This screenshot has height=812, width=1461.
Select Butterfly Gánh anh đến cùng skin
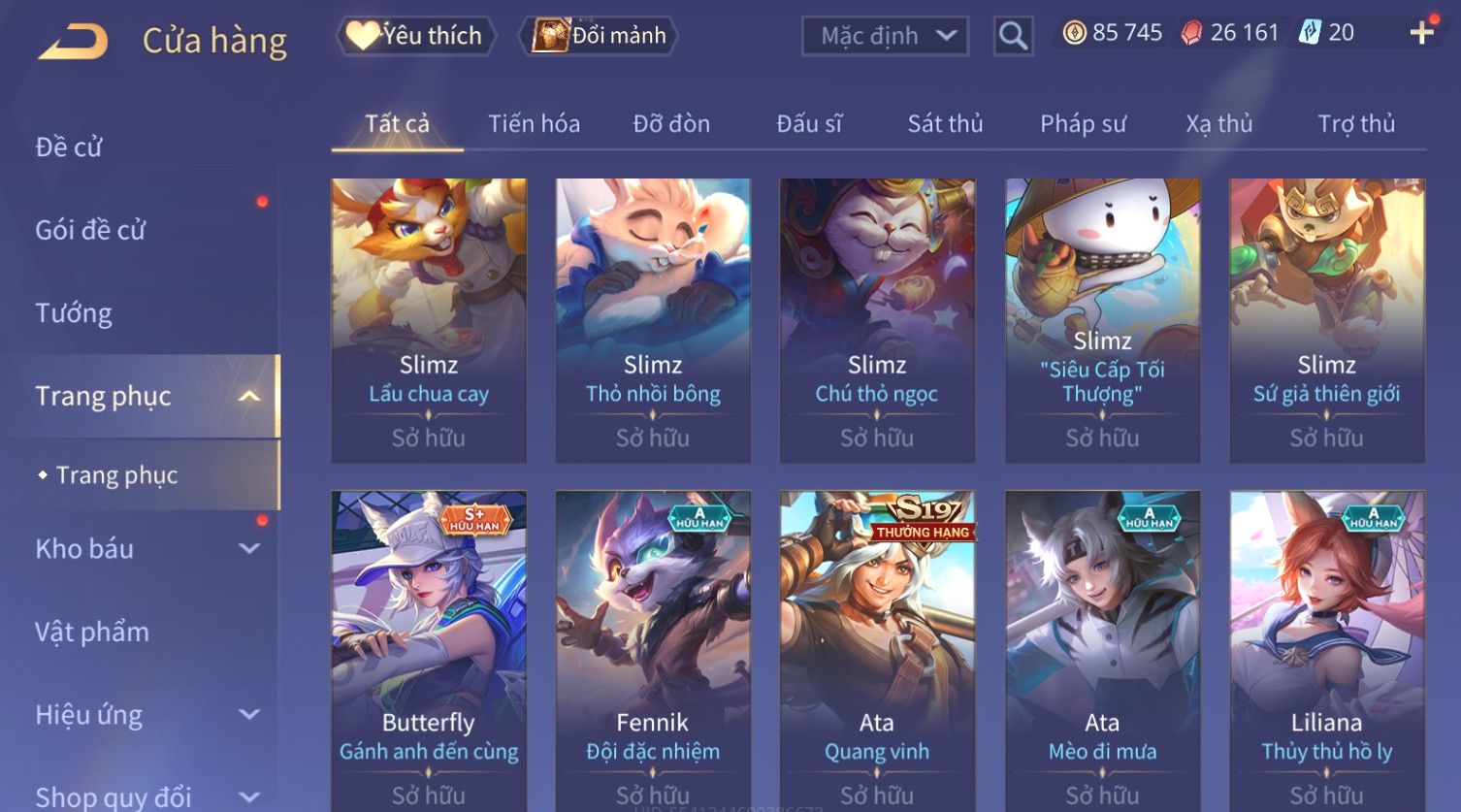pos(429,650)
